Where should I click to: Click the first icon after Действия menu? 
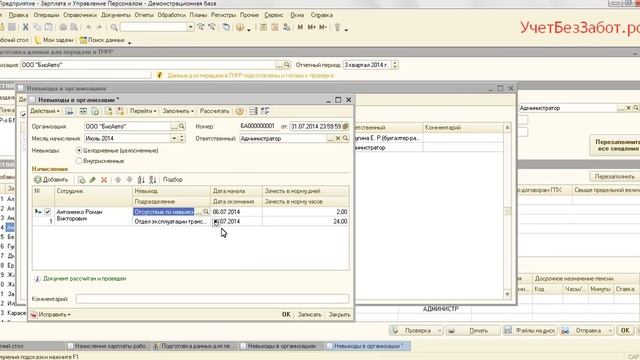[69, 111]
